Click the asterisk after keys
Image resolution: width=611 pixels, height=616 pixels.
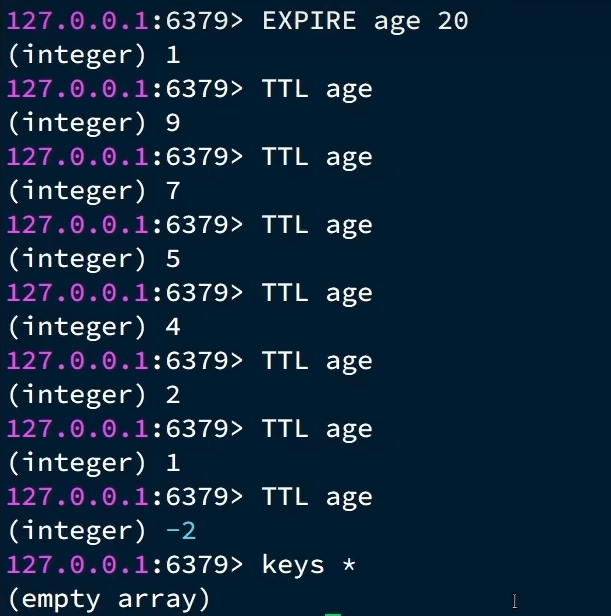pyautogui.click(x=349, y=565)
